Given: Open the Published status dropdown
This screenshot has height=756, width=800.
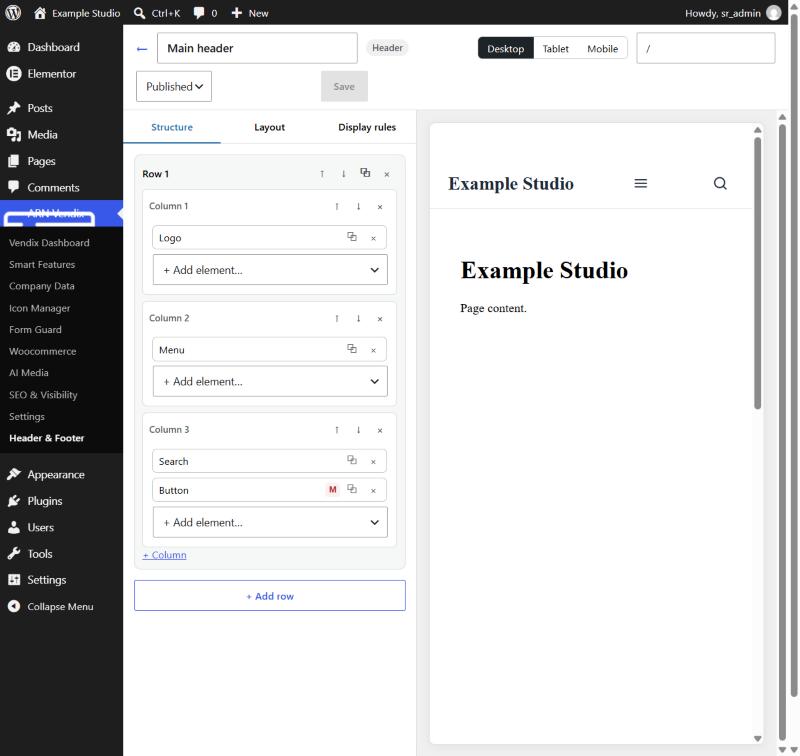Looking at the screenshot, I should click(x=174, y=86).
